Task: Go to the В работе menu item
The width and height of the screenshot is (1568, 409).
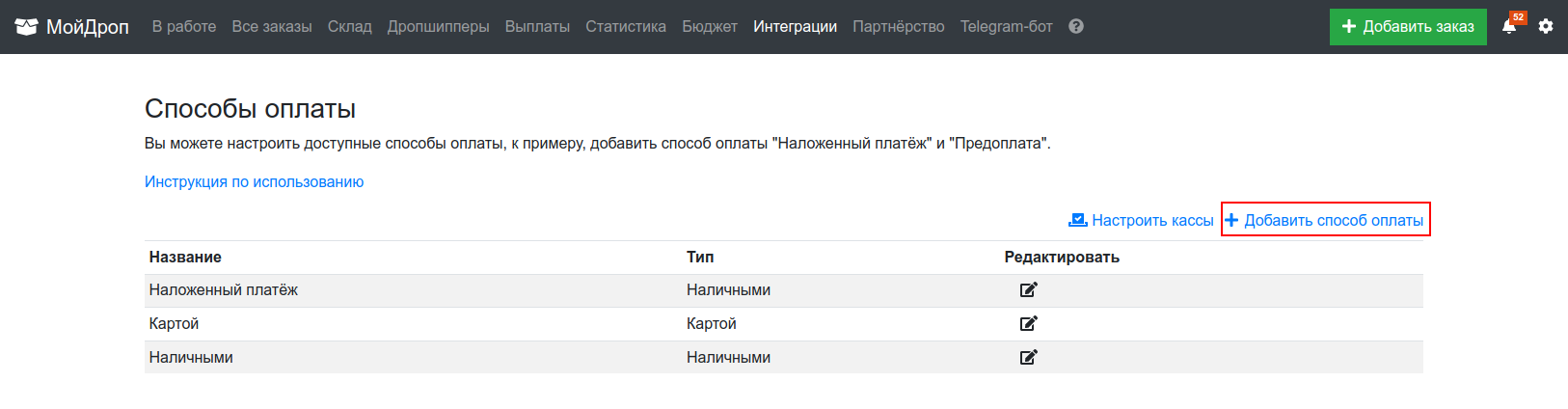Action: 184,27
